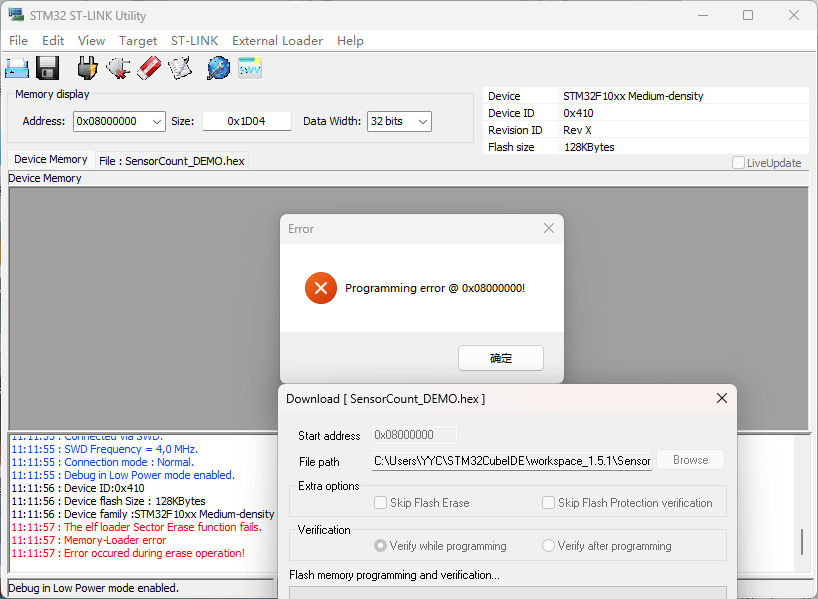Click 'Flash memory programming and verification...' label
Image resolution: width=818 pixels, height=599 pixels.
point(394,575)
